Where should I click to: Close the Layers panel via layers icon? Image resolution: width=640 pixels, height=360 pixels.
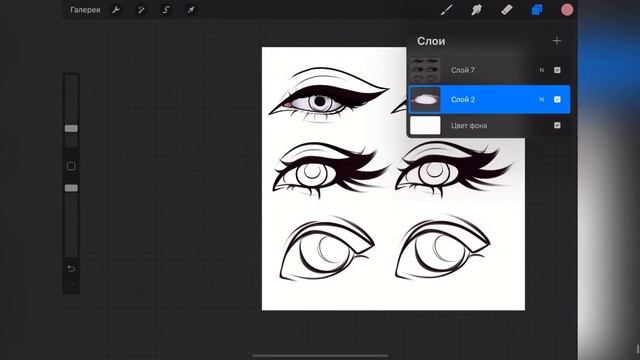click(537, 10)
